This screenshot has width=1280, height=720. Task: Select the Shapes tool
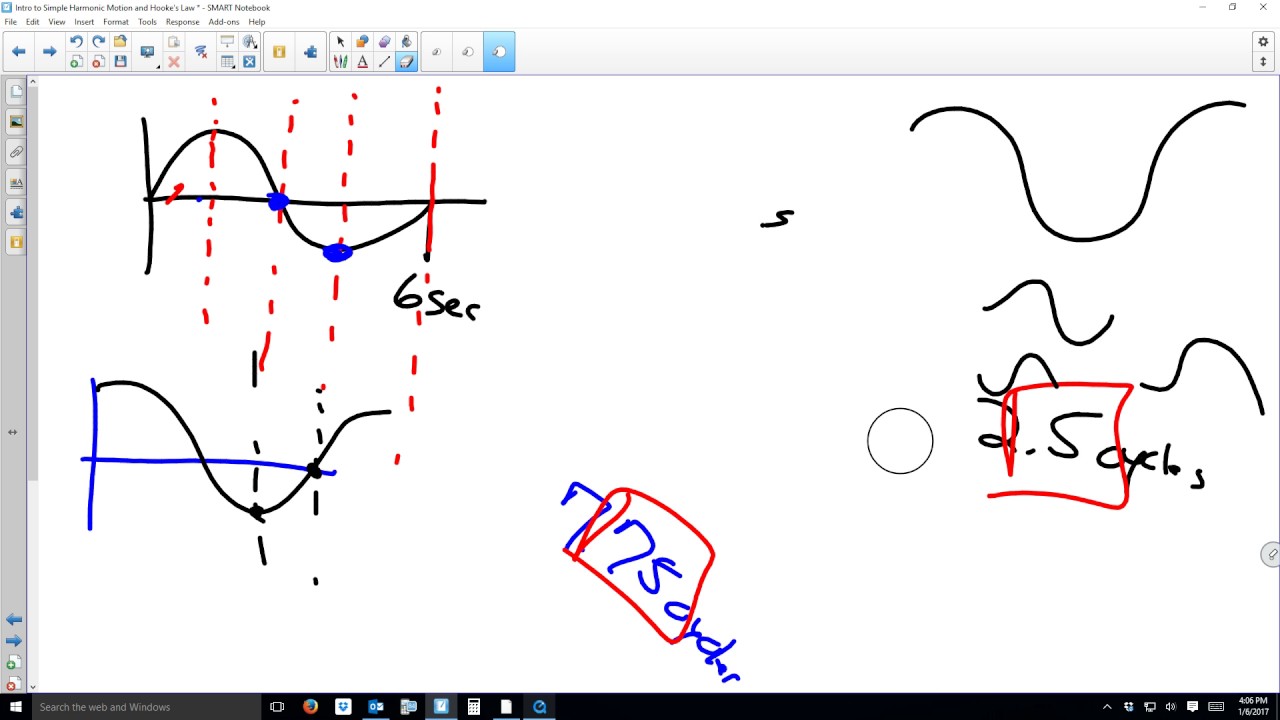click(x=362, y=42)
